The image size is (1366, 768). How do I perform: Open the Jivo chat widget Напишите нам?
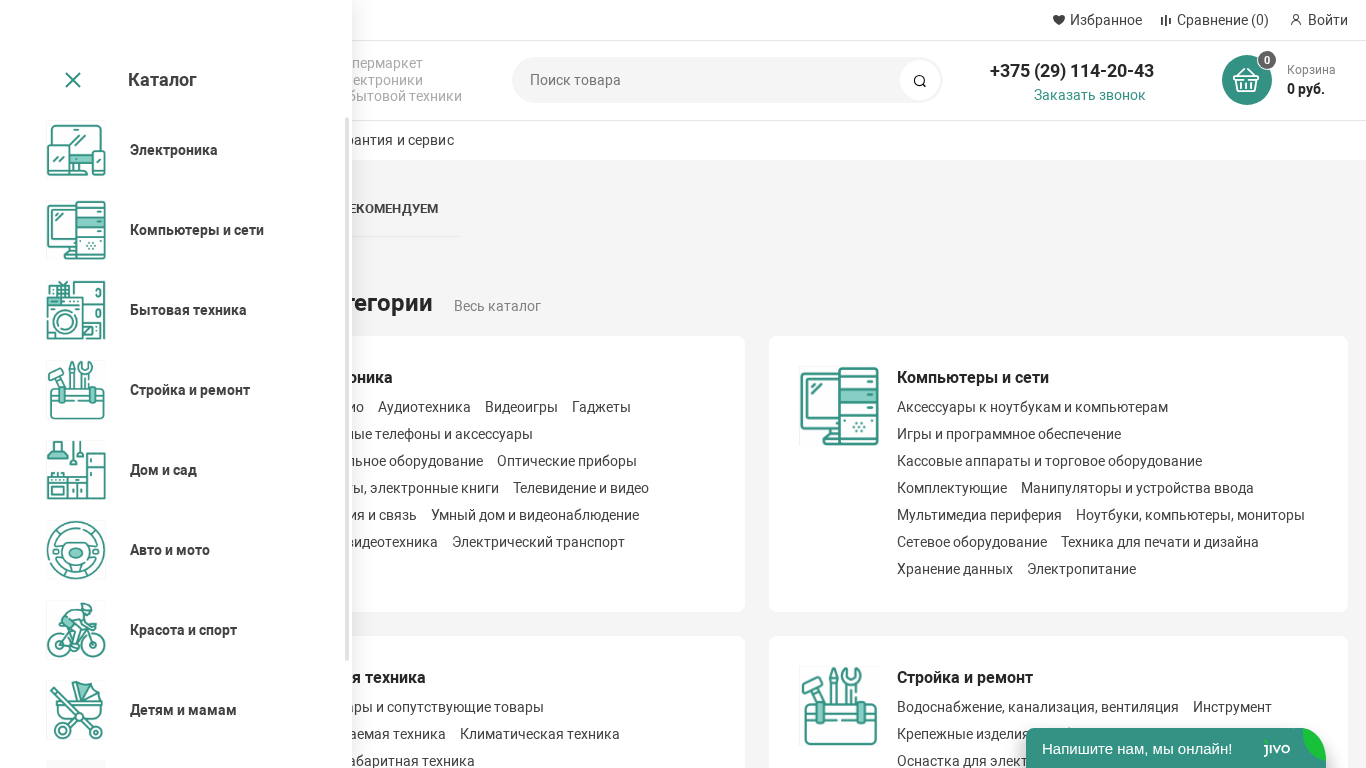pyautogui.click(x=1176, y=748)
